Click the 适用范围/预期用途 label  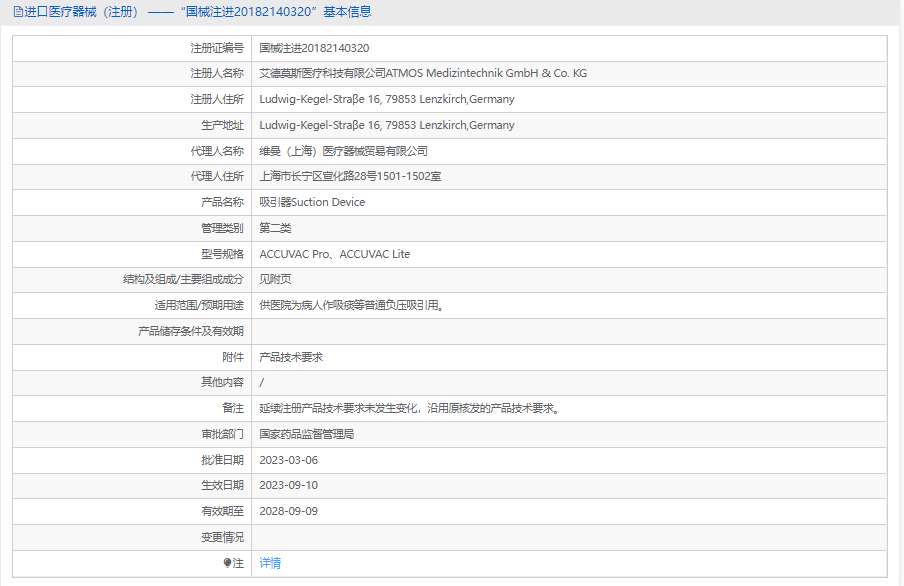199,305
